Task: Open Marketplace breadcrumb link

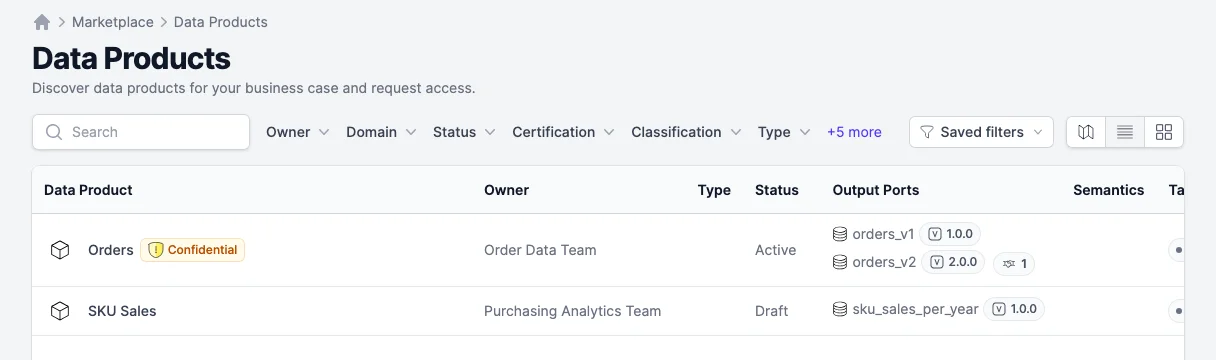Action: (113, 22)
